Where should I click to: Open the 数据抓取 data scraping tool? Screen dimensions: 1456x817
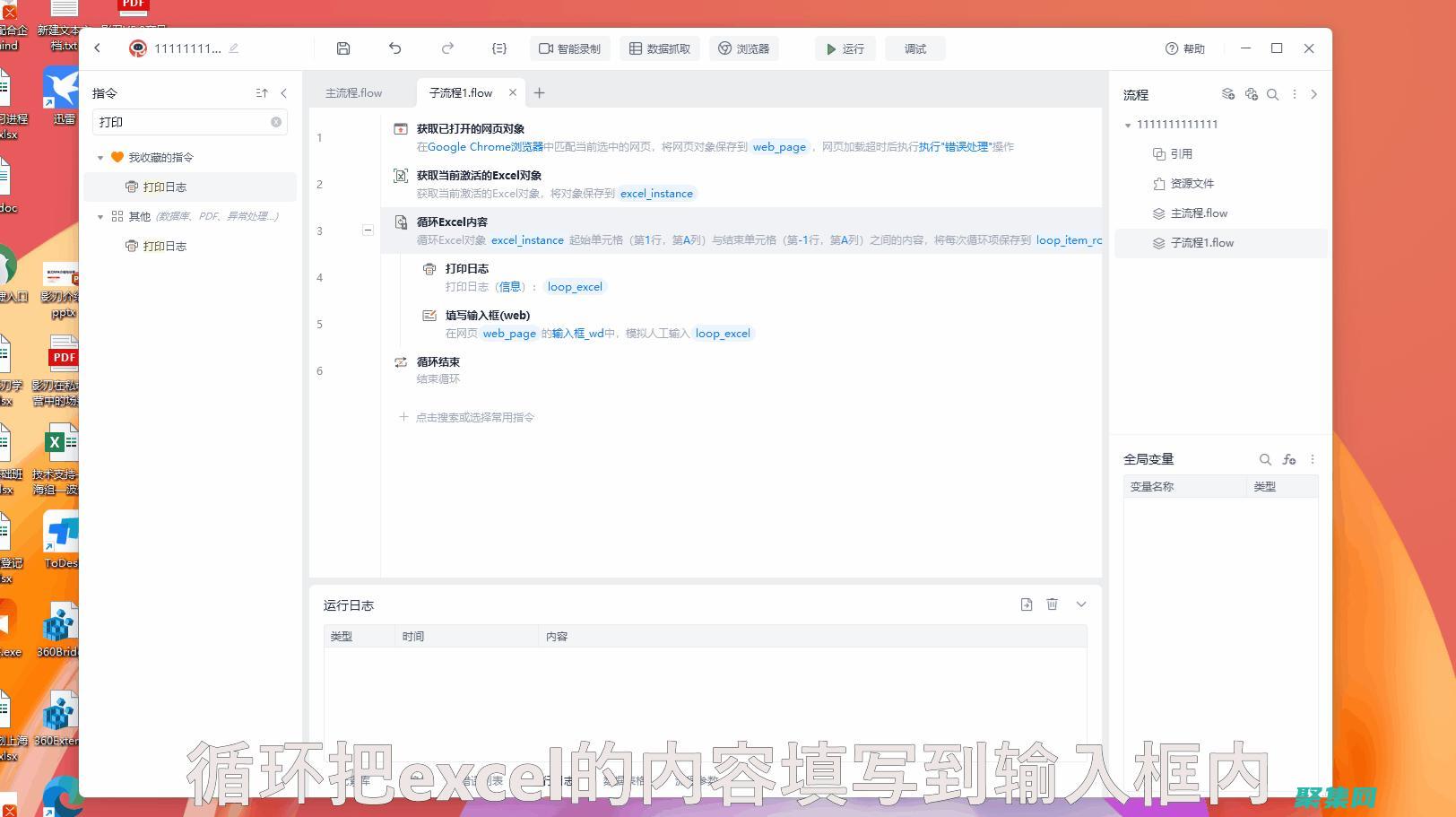[x=660, y=48]
